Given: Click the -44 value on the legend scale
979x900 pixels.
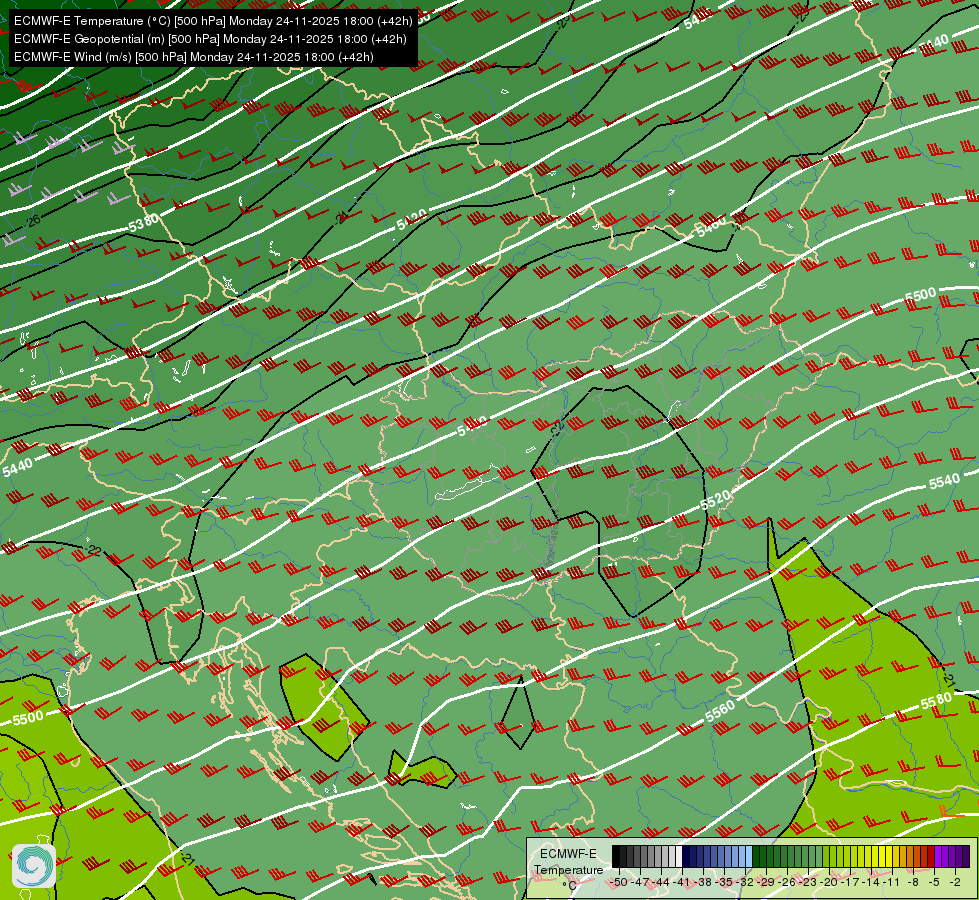Looking at the screenshot, I should (661, 882).
